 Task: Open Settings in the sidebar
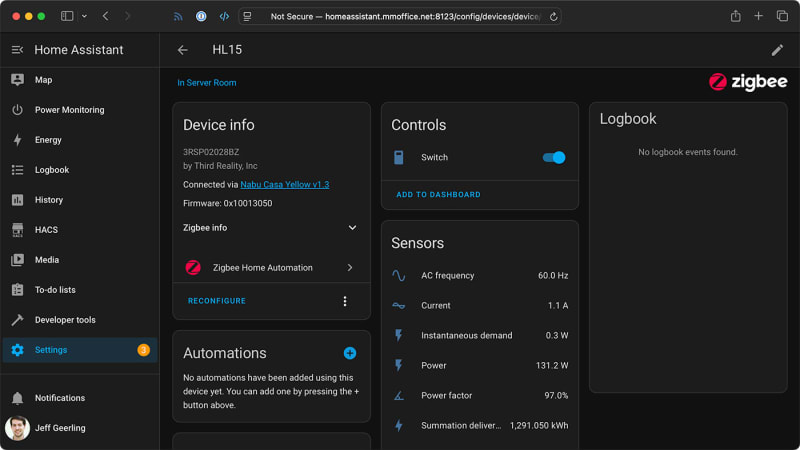[x=51, y=350]
